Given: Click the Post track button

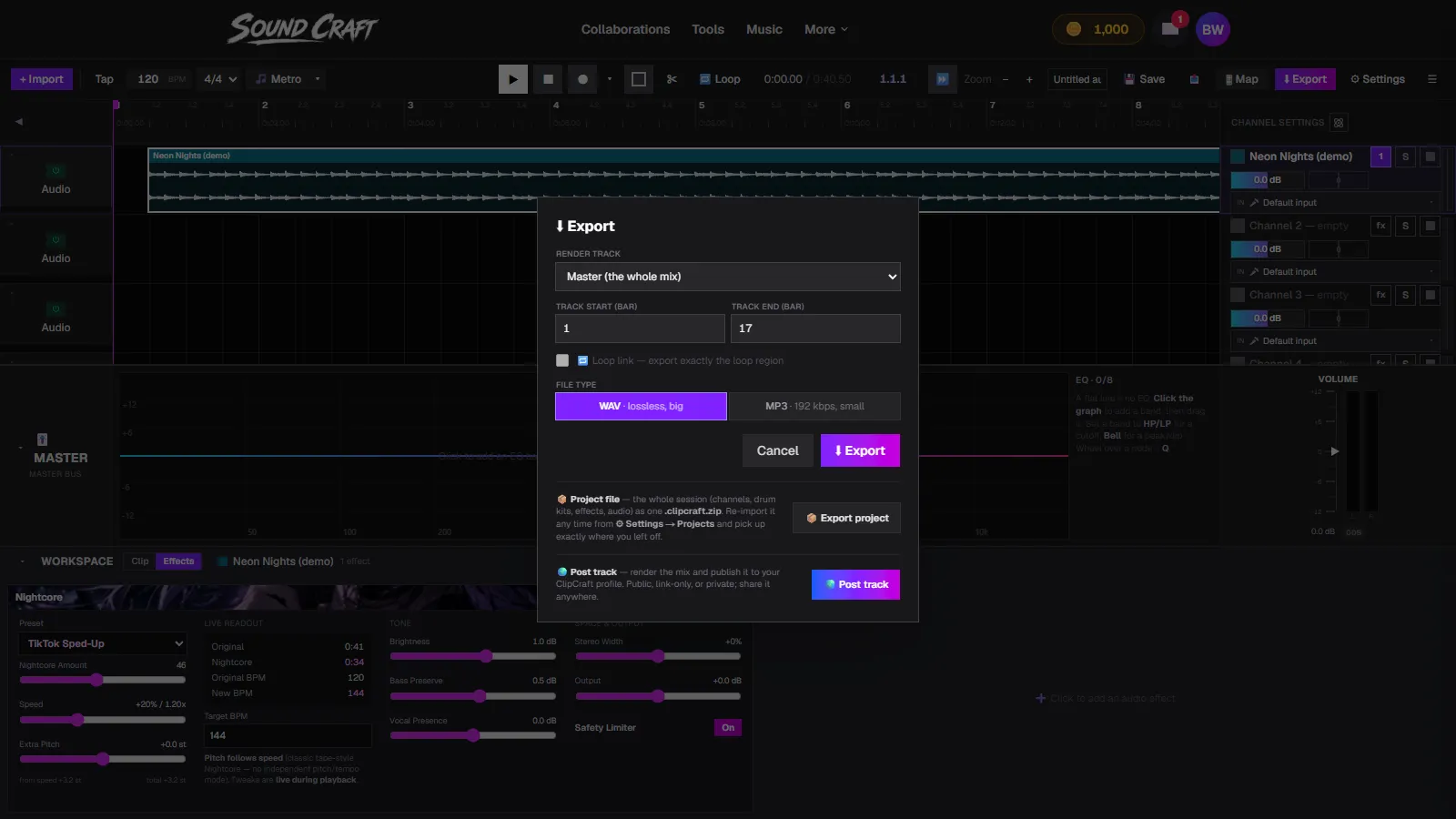Looking at the screenshot, I should 855,584.
